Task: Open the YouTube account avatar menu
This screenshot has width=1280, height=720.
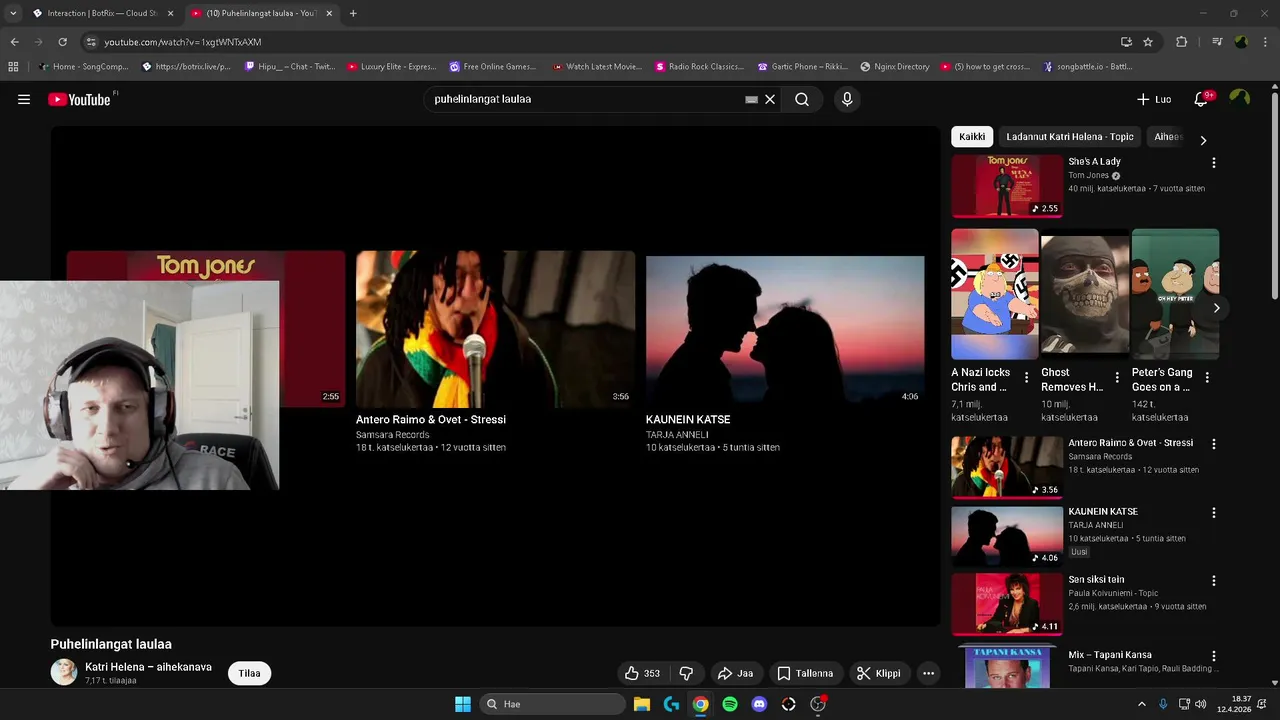Action: pos(1240,98)
